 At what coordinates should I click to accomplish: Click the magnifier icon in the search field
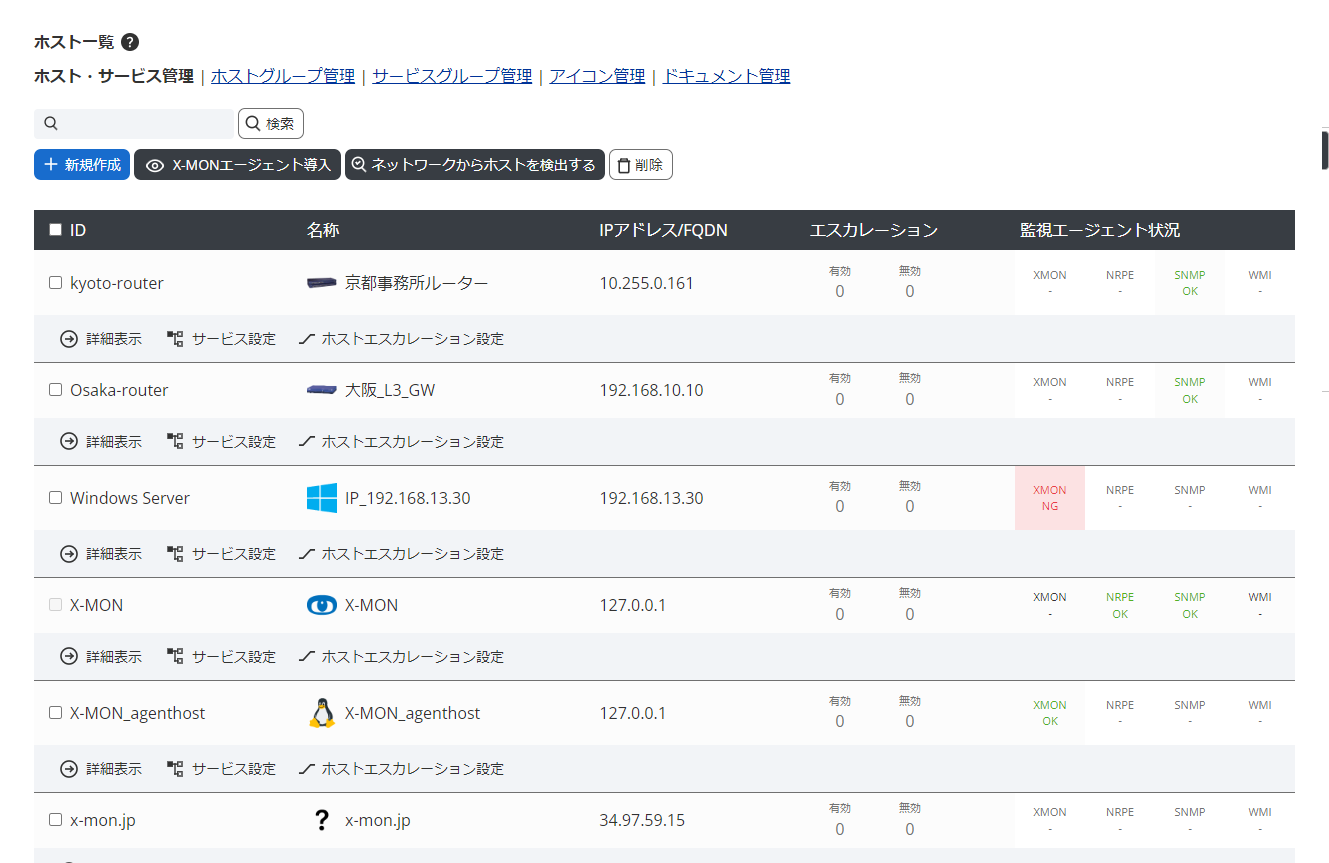click(51, 123)
